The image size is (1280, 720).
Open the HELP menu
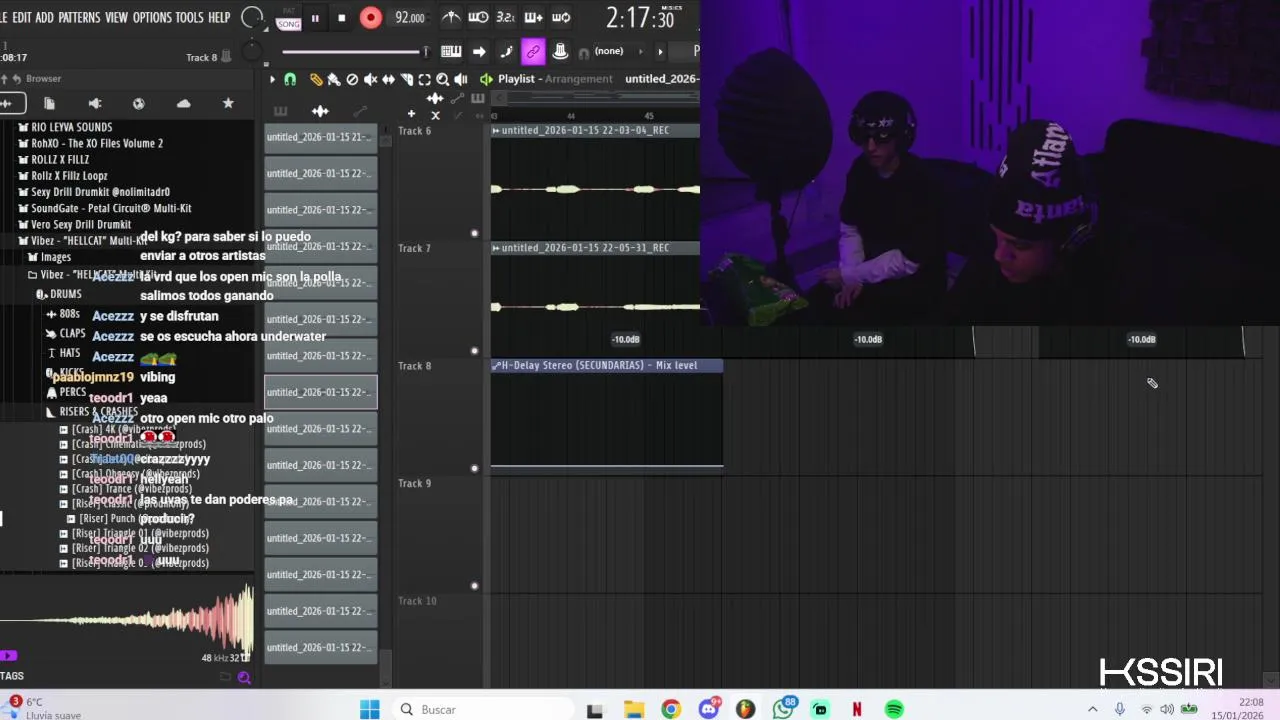(219, 18)
